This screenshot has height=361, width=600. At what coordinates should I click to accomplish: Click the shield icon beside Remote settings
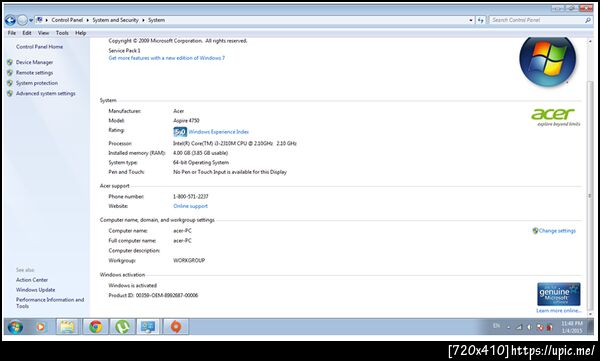tap(10, 72)
